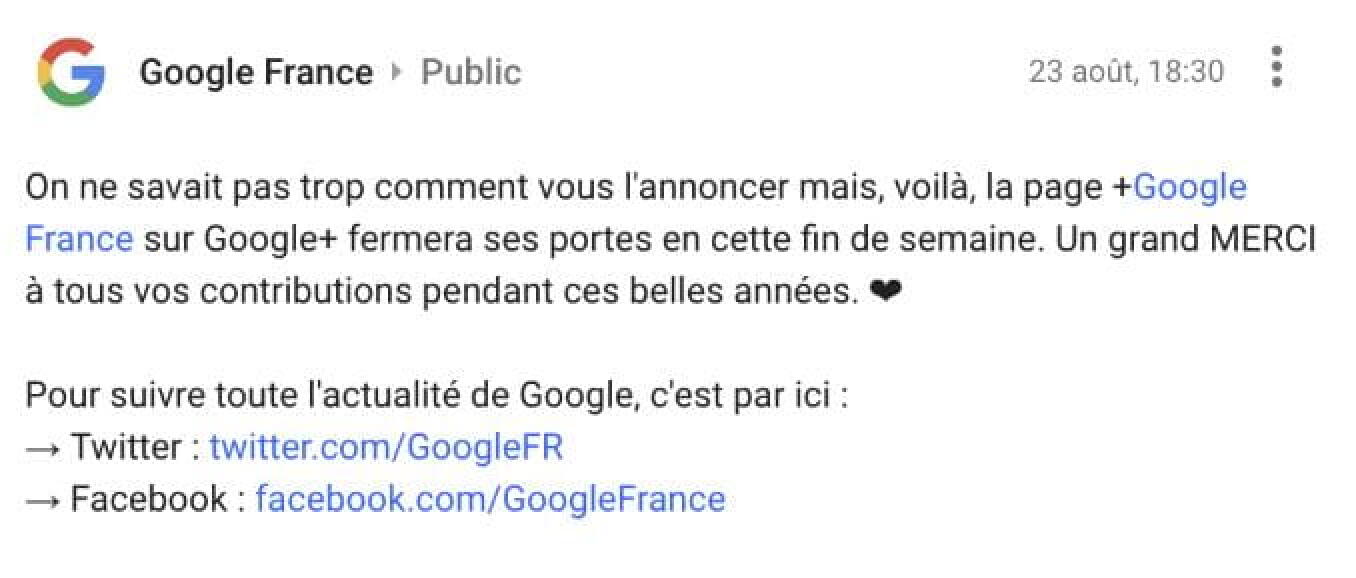Click the arrow before the Twitter label
Image resolution: width=1356 pixels, height=578 pixels.
[43, 447]
